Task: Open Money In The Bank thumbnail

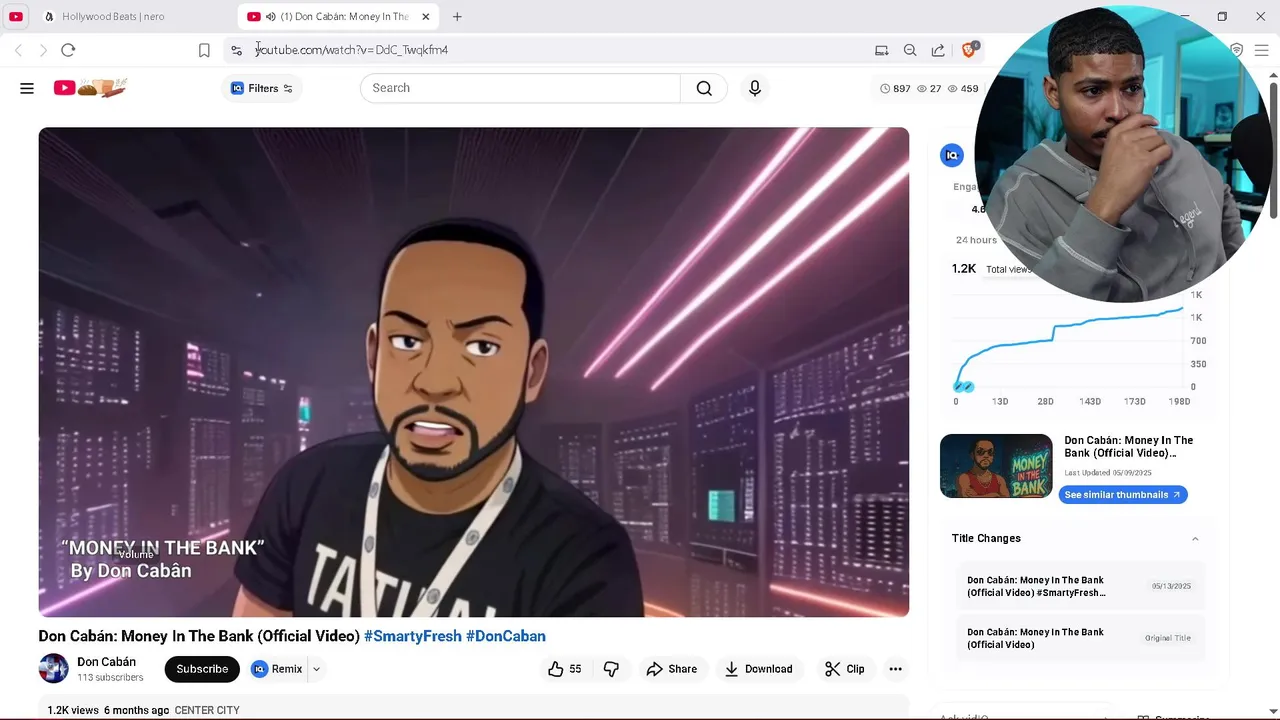Action: pyautogui.click(x=996, y=466)
